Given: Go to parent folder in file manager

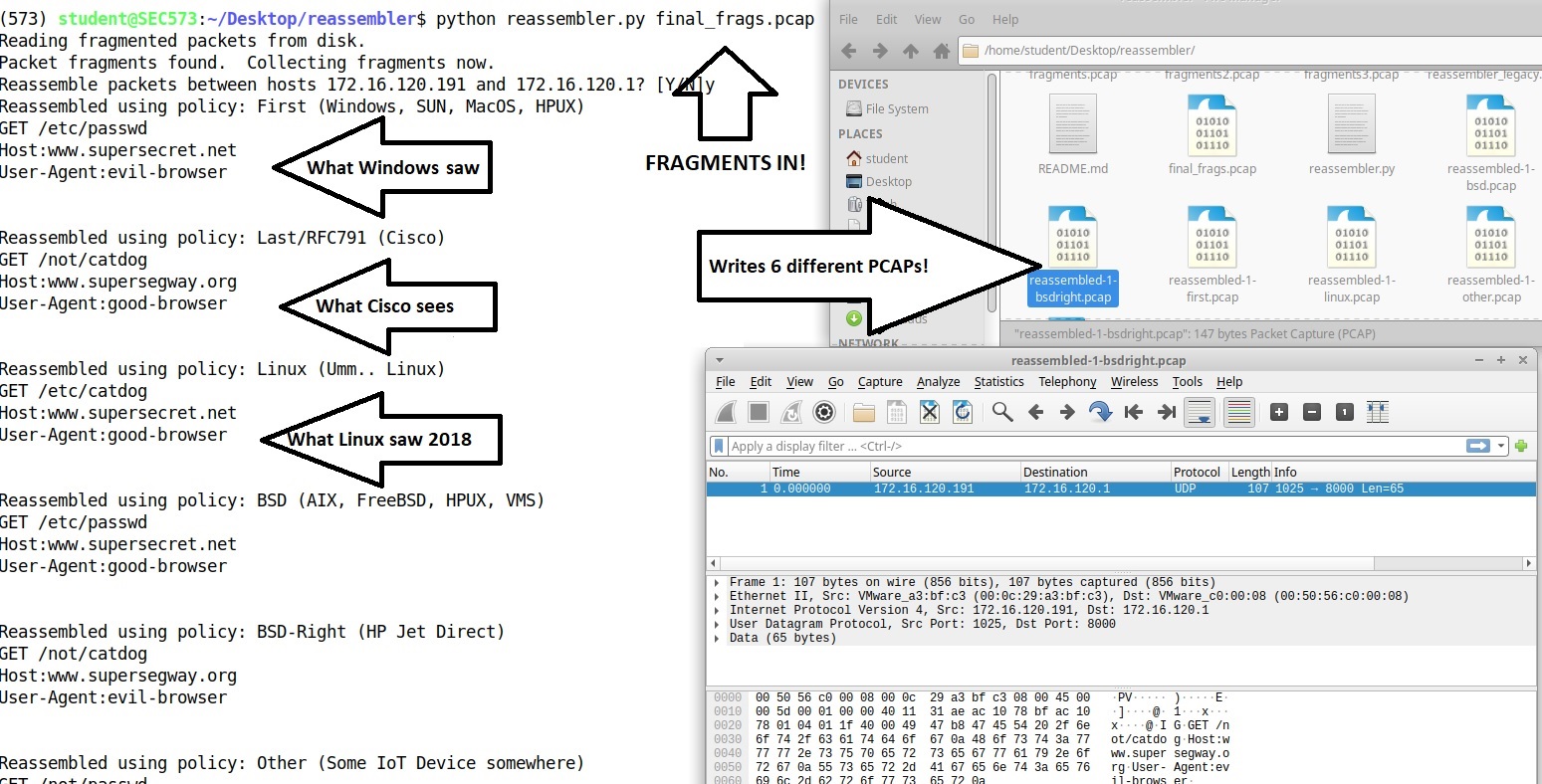Looking at the screenshot, I should [911, 51].
